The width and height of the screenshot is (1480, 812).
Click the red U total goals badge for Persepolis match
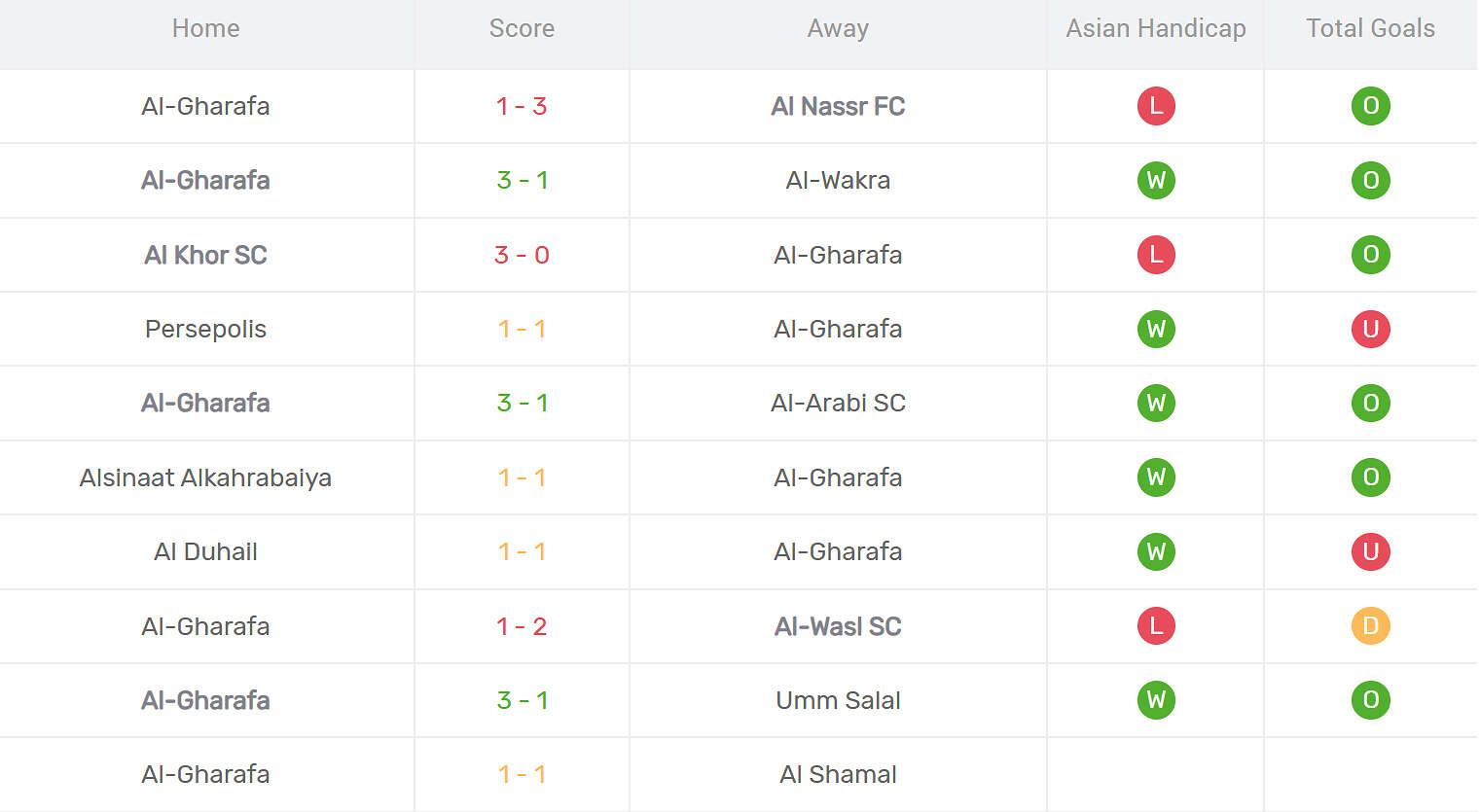pyautogui.click(x=1370, y=329)
